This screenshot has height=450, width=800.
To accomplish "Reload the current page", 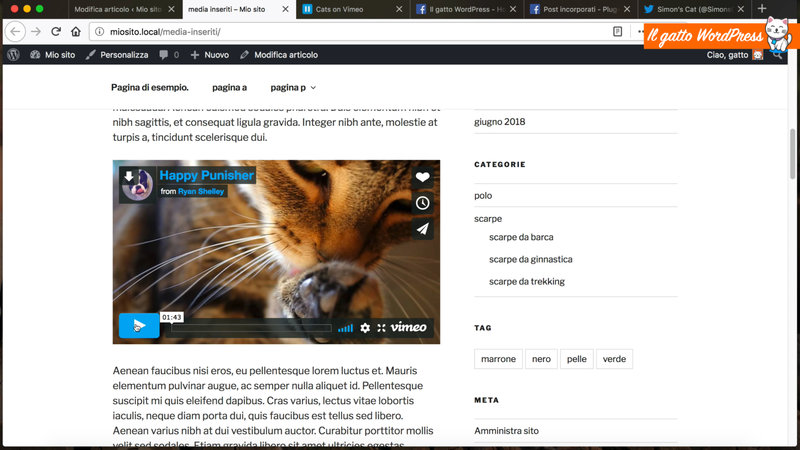I will coord(56,32).
